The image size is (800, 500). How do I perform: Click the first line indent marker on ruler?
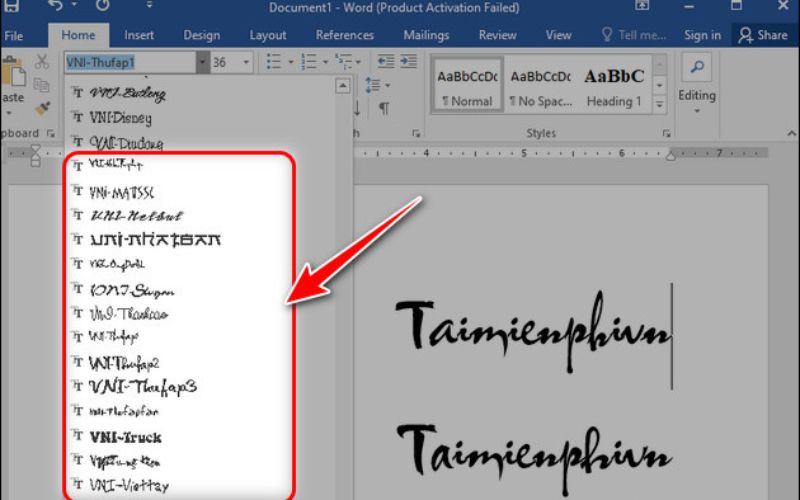[35, 148]
